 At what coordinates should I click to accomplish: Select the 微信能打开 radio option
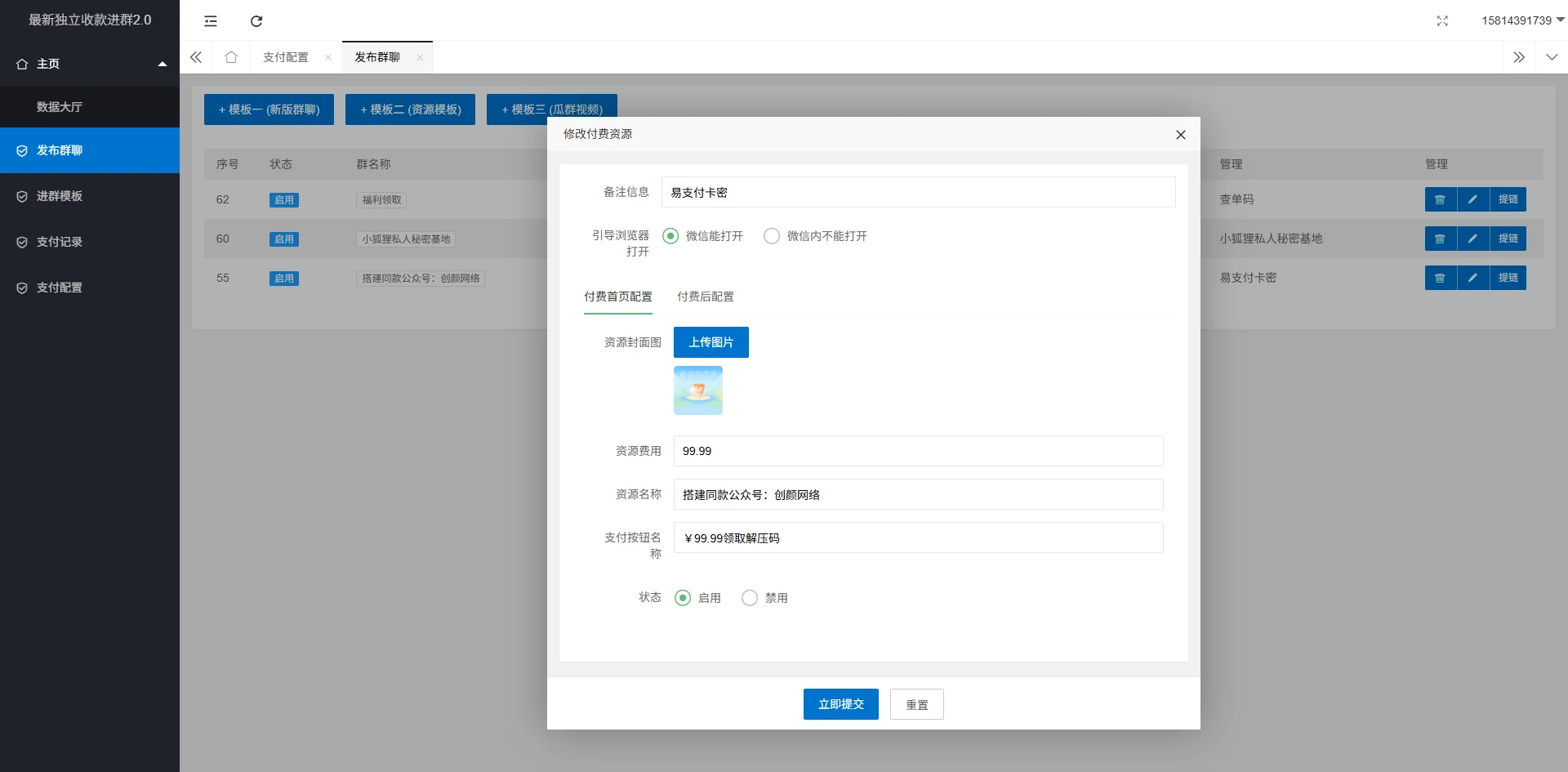tap(670, 236)
